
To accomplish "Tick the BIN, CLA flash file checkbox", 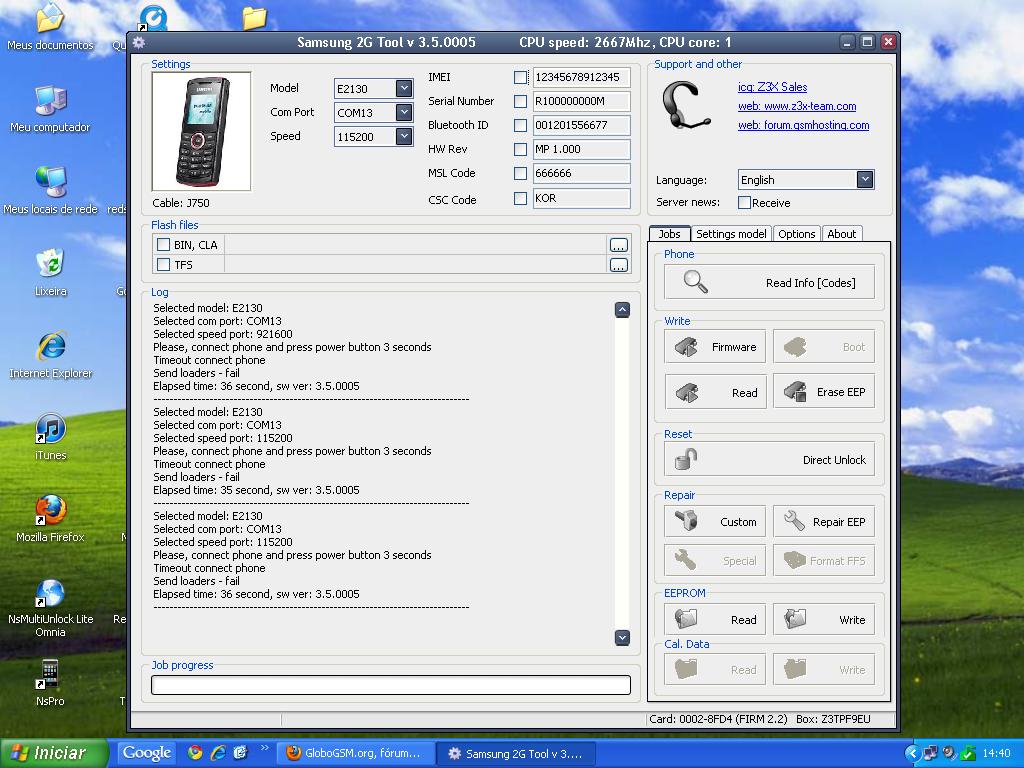I will 163,244.
